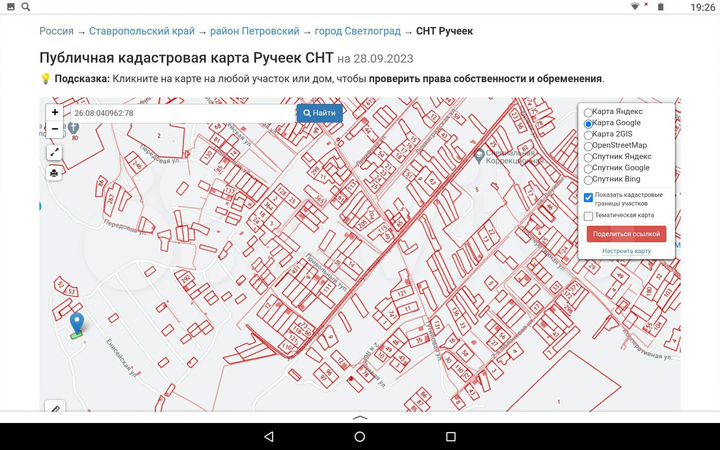Click the print map icon

coord(54,173)
